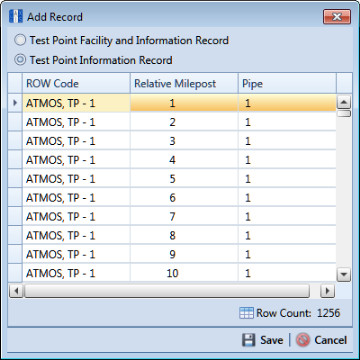
Task: Click the Add Record window title icon
Action: tap(16, 16)
